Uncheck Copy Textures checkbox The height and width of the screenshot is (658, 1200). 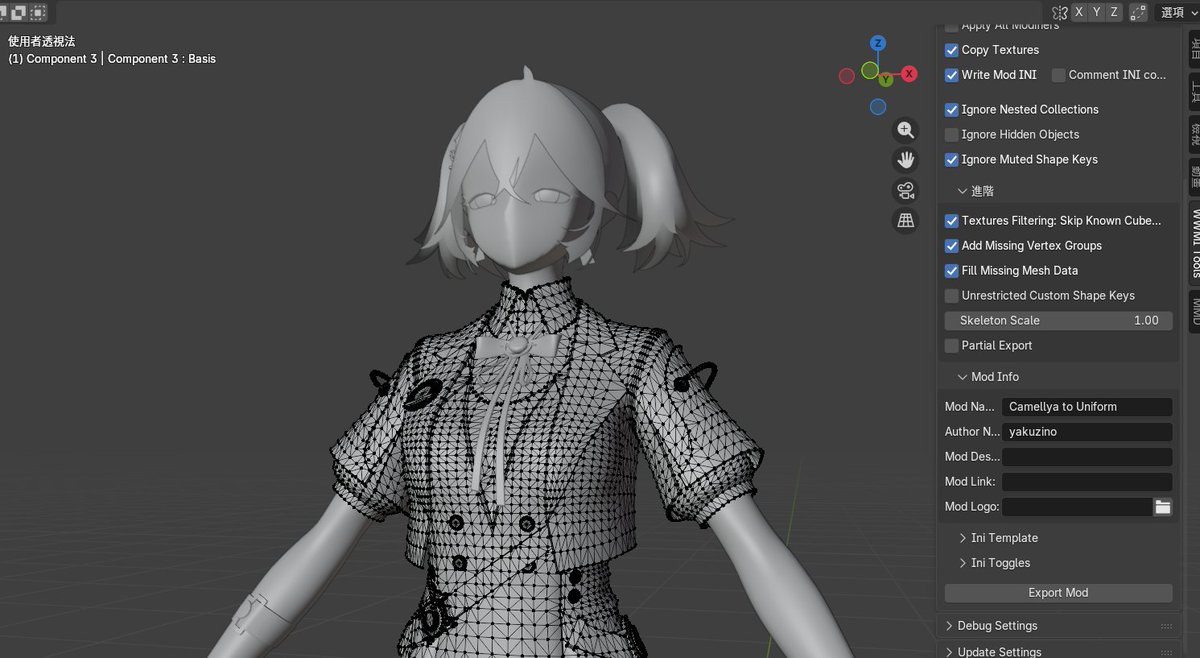point(951,50)
